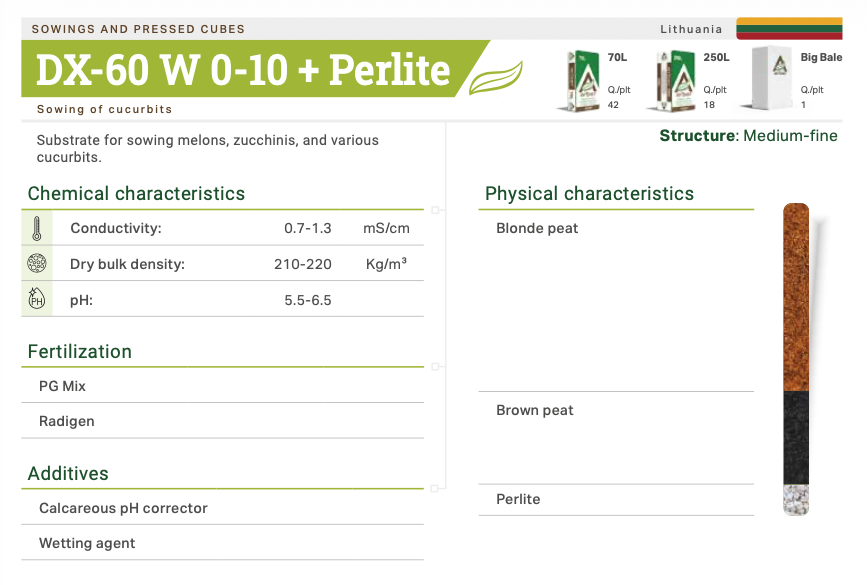Screen dimensions: 867x585
Task: Click the DX-60 W 0-10 + Perlite title
Action: tap(243, 69)
